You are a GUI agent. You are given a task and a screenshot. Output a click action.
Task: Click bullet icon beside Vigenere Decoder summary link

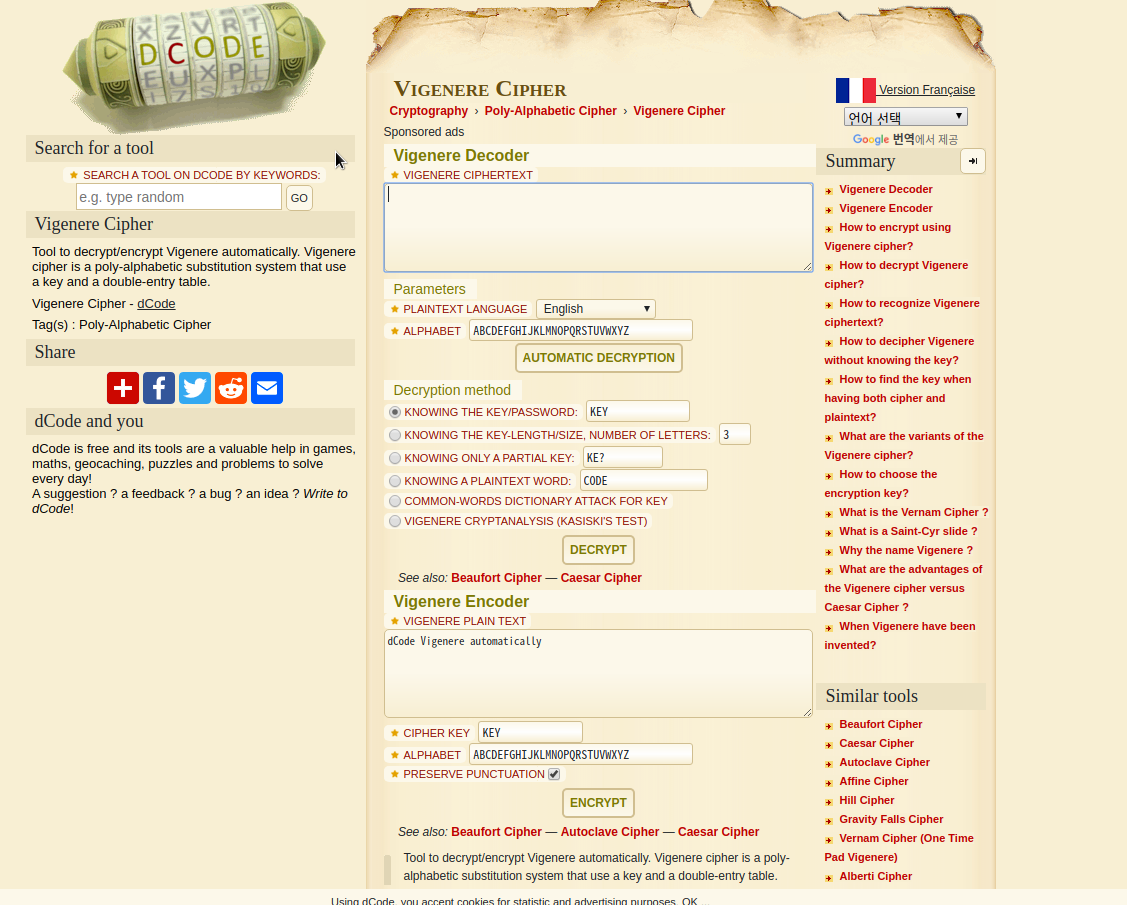[x=829, y=190]
